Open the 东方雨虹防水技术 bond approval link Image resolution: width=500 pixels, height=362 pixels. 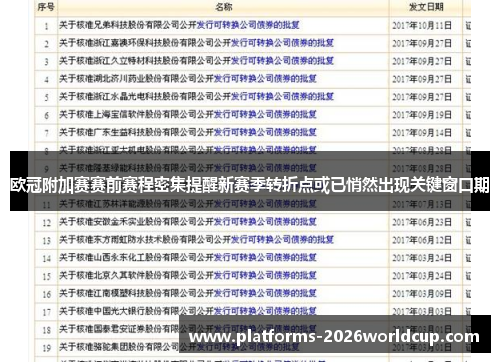pyautogui.click(x=197, y=240)
